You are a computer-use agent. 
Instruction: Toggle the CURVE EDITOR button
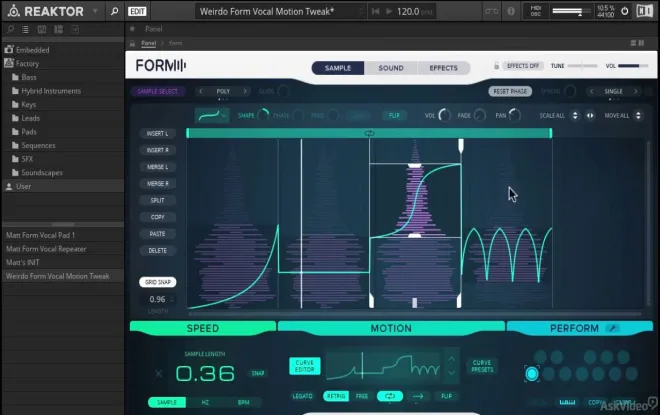(x=304, y=366)
